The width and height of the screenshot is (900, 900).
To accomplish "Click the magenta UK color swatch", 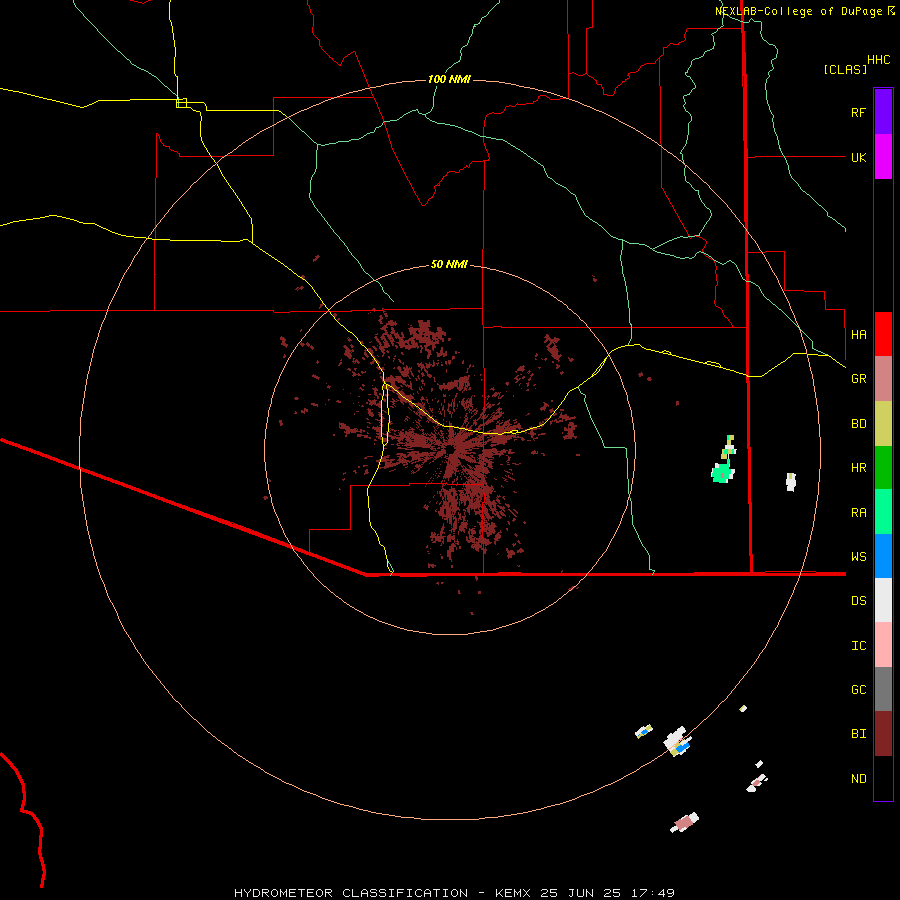I will click(x=883, y=157).
